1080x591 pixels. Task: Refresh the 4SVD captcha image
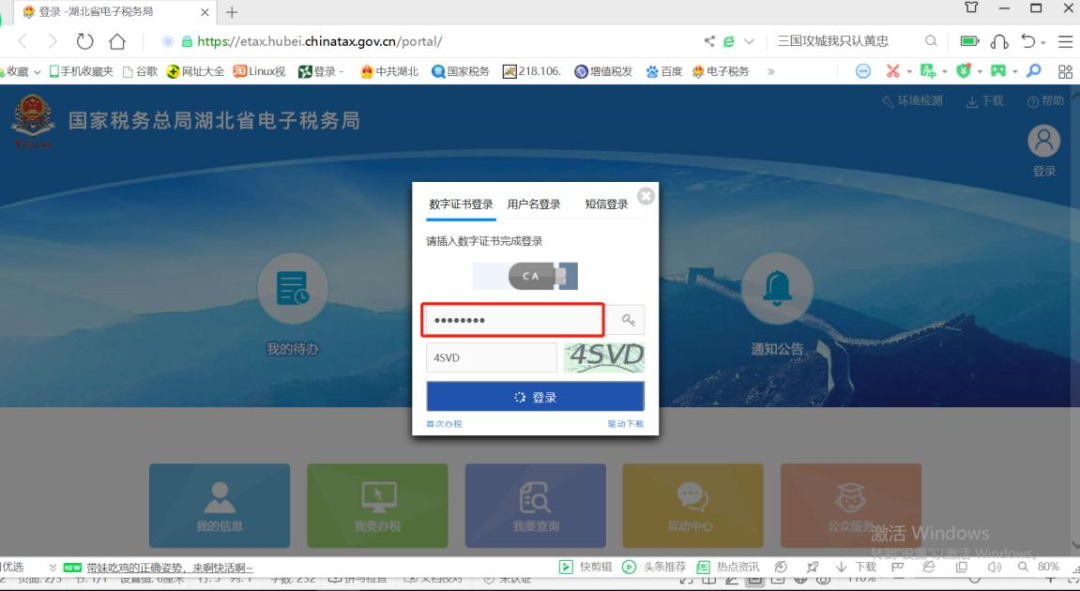[x=604, y=357]
